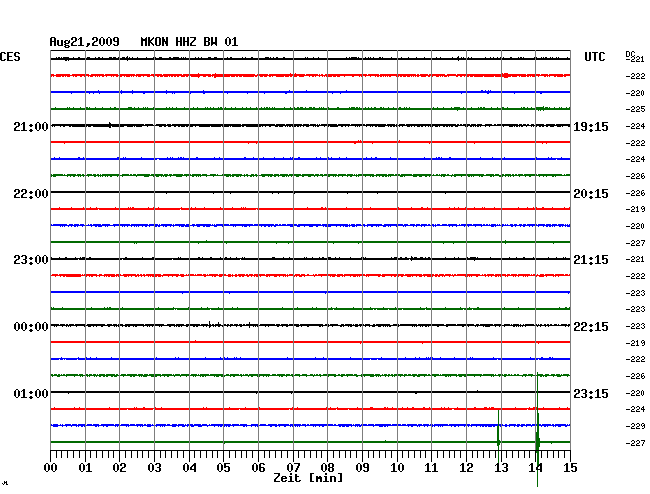
Task: Click minute 09 on the time axis
Action: (362, 468)
